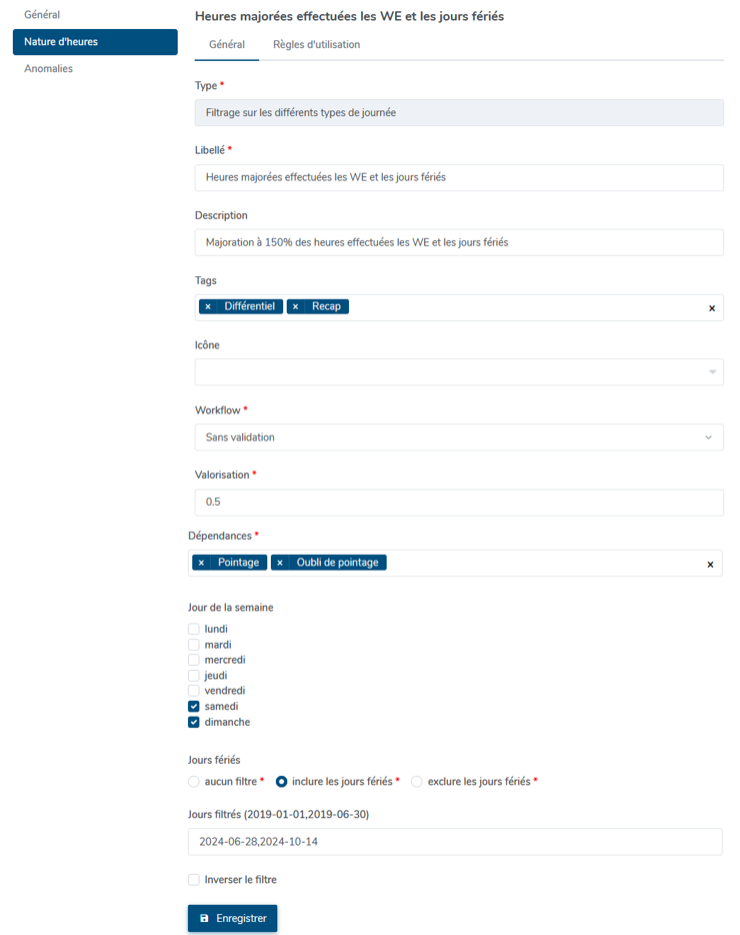
Task: Uncheck the samedi checkbox
Action: click(194, 707)
